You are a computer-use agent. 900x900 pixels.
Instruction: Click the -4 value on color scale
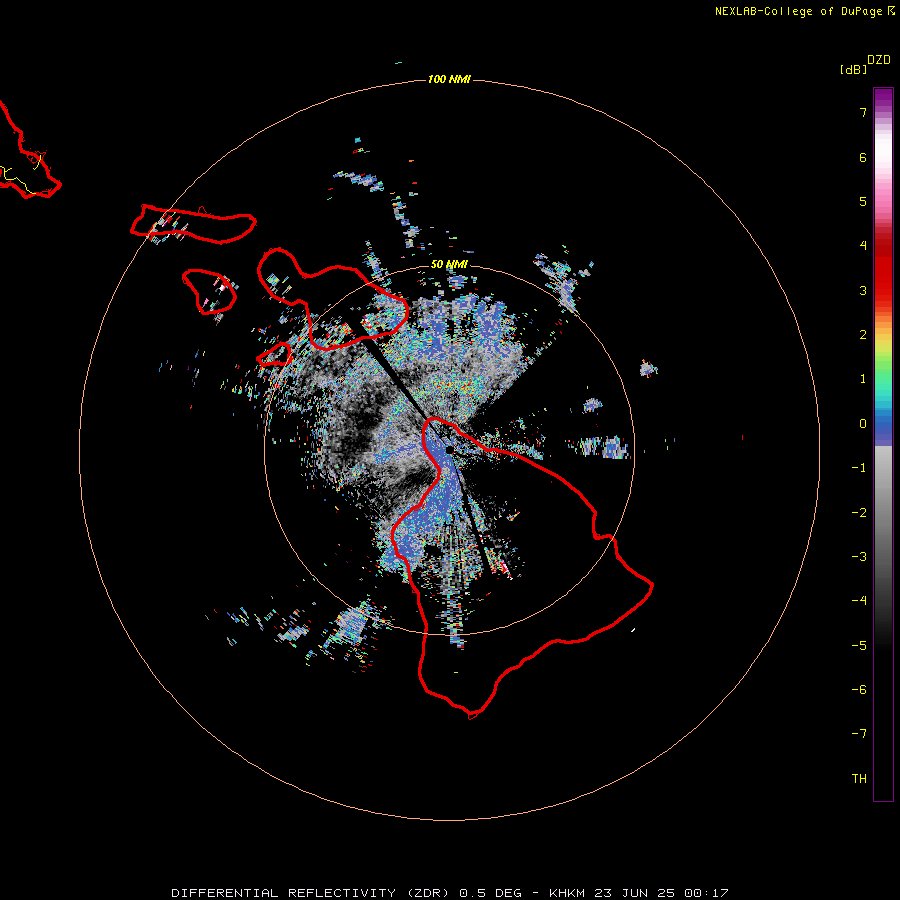[x=859, y=601]
